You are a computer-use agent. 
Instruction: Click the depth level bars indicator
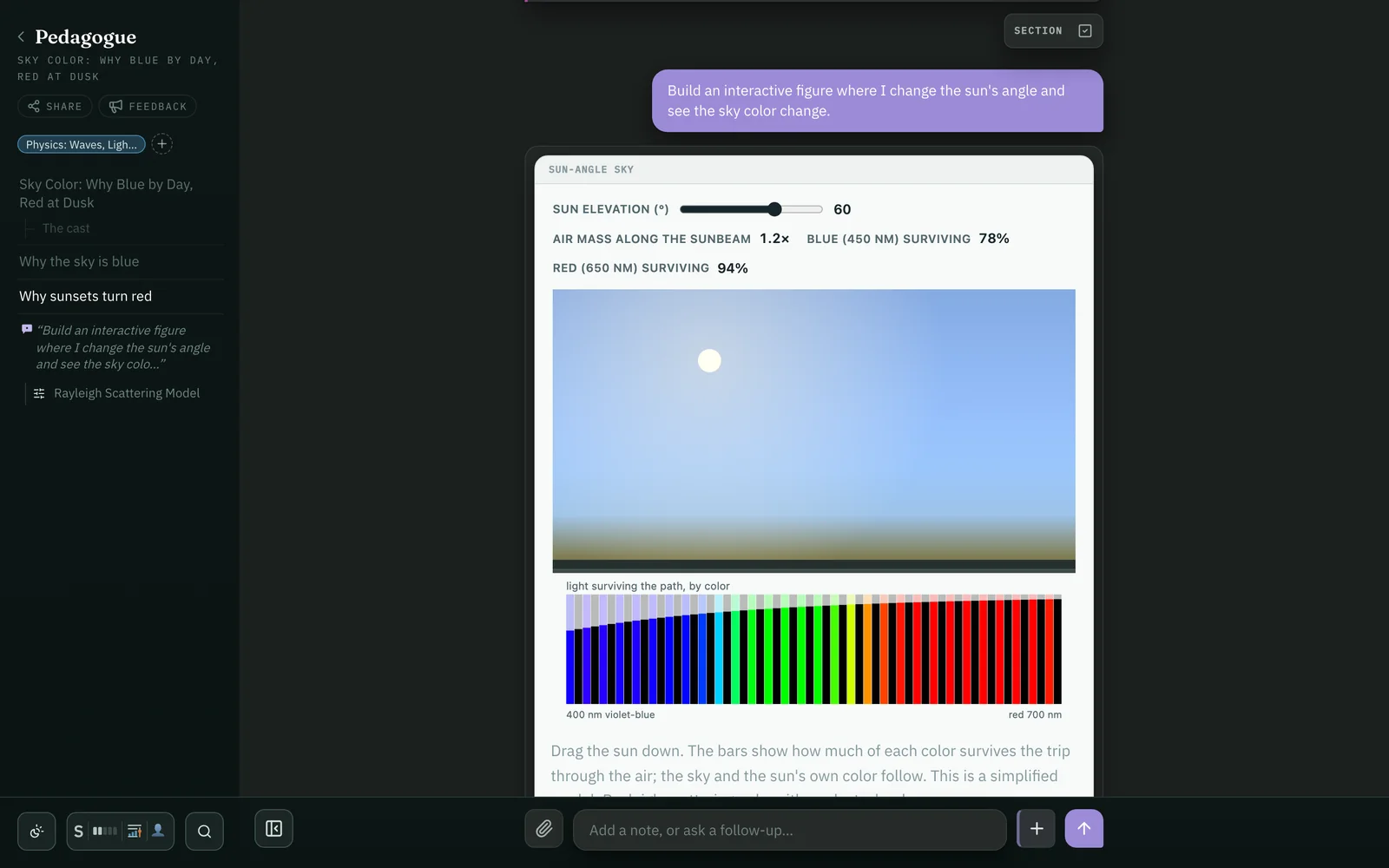pyautogui.click(x=105, y=831)
